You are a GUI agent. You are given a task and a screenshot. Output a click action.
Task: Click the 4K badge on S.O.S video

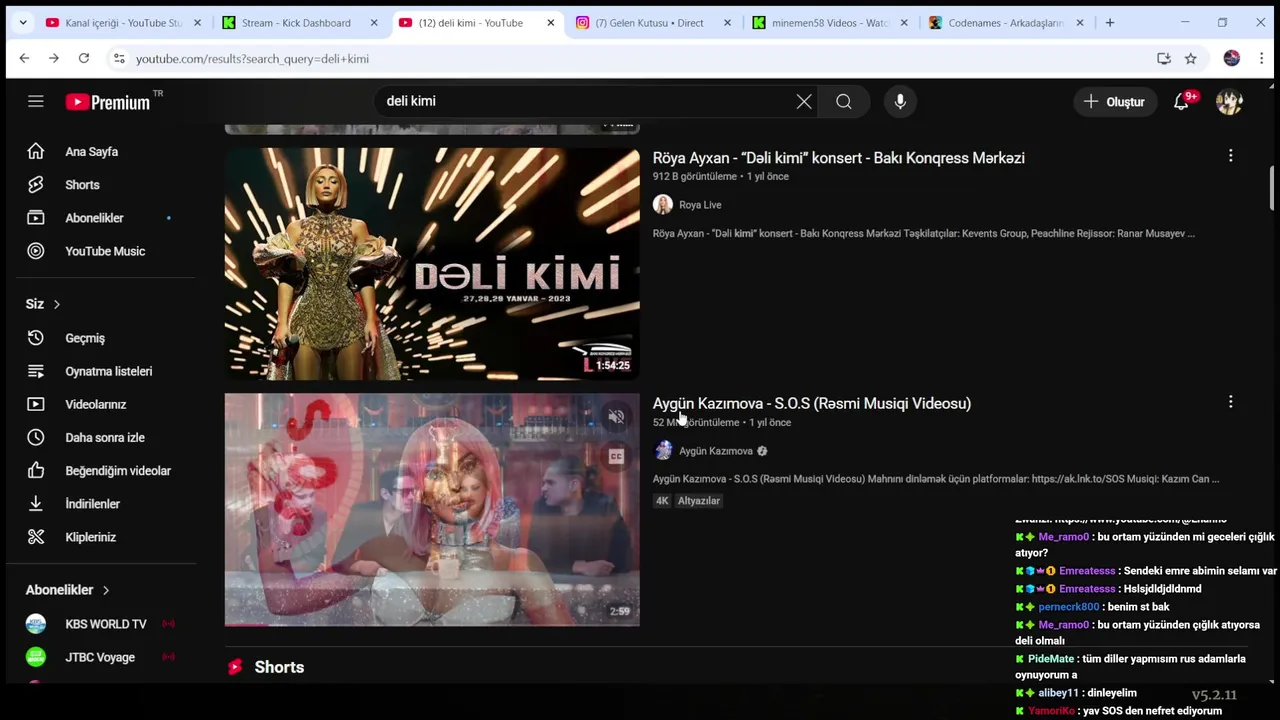pos(662,501)
